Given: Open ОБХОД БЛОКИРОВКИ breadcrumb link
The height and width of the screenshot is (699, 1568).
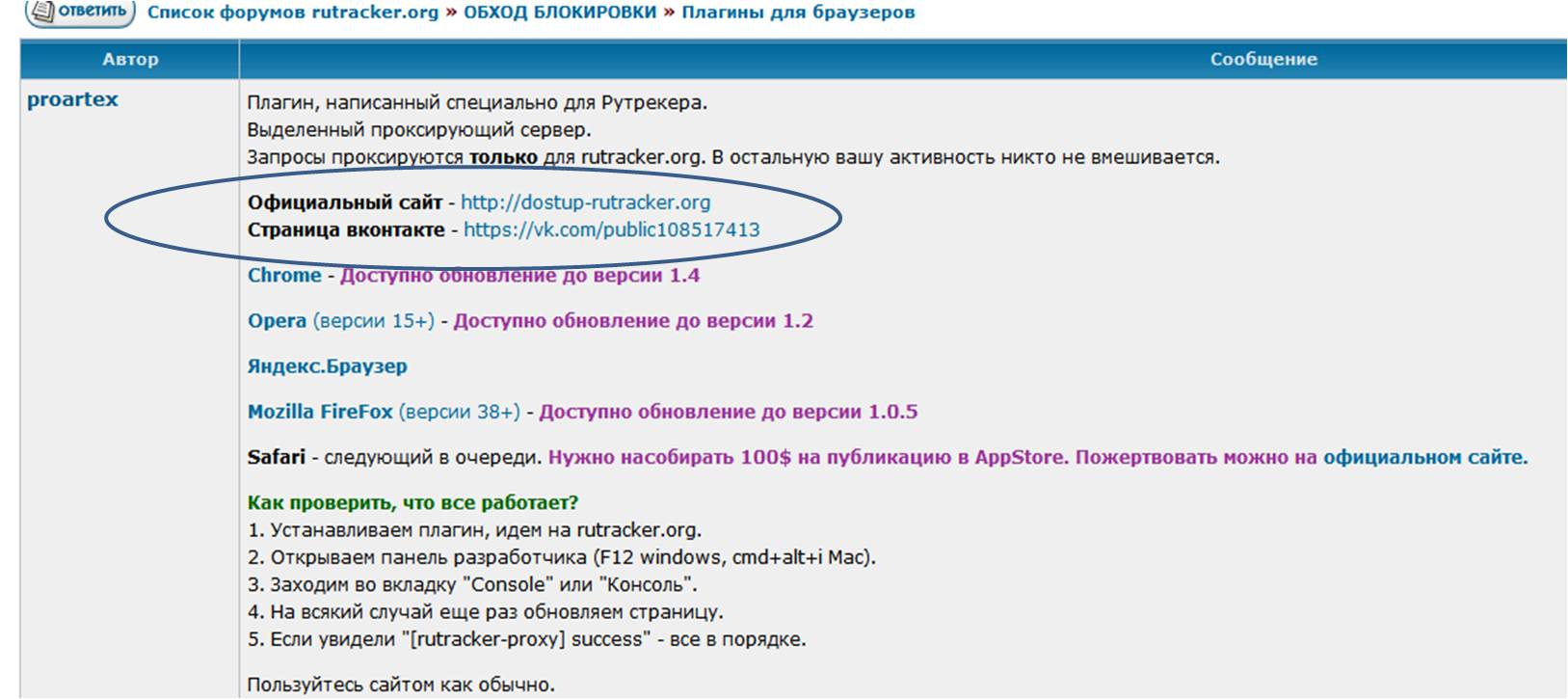Looking at the screenshot, I should click(560, 13).
